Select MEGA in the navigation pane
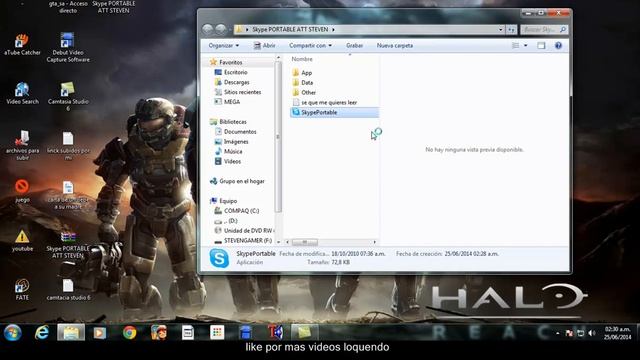Viewport: 640px width, 360px height. (231, 102)
